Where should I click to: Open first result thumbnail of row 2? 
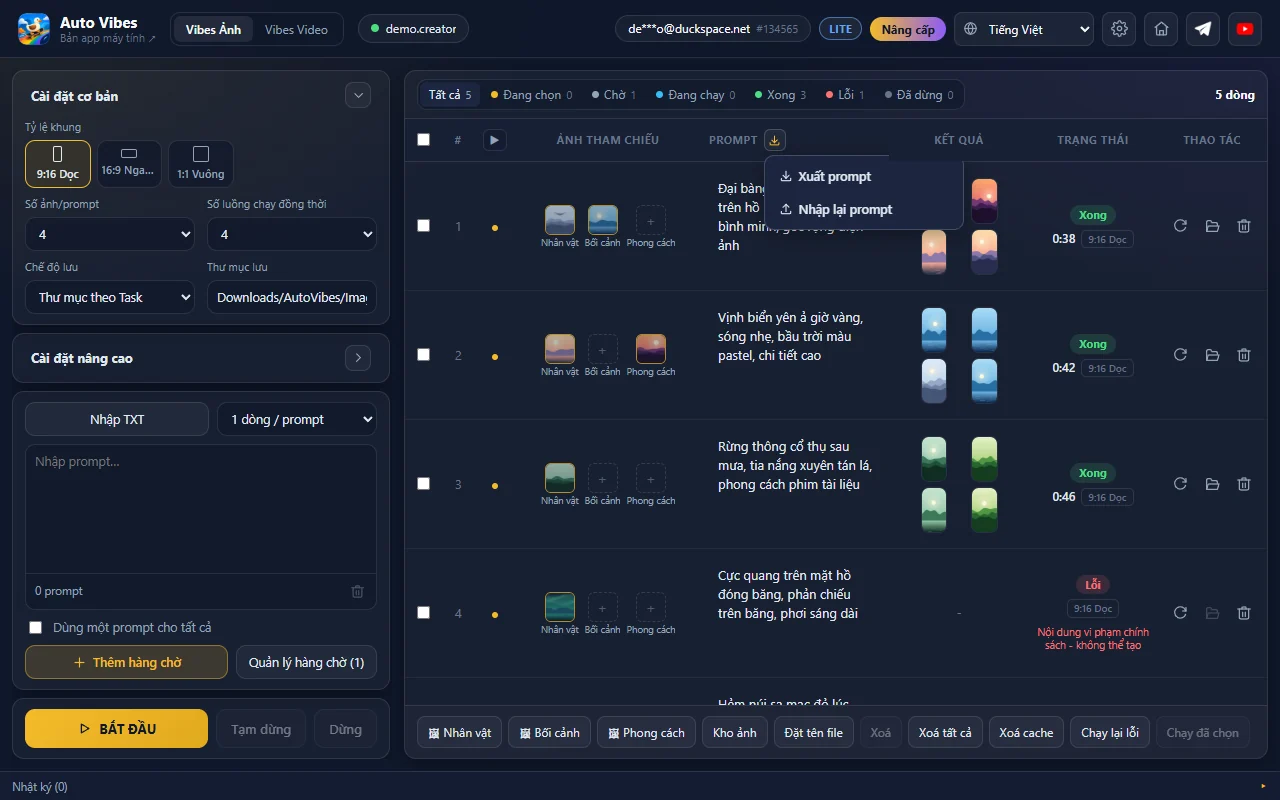point(933,330)
